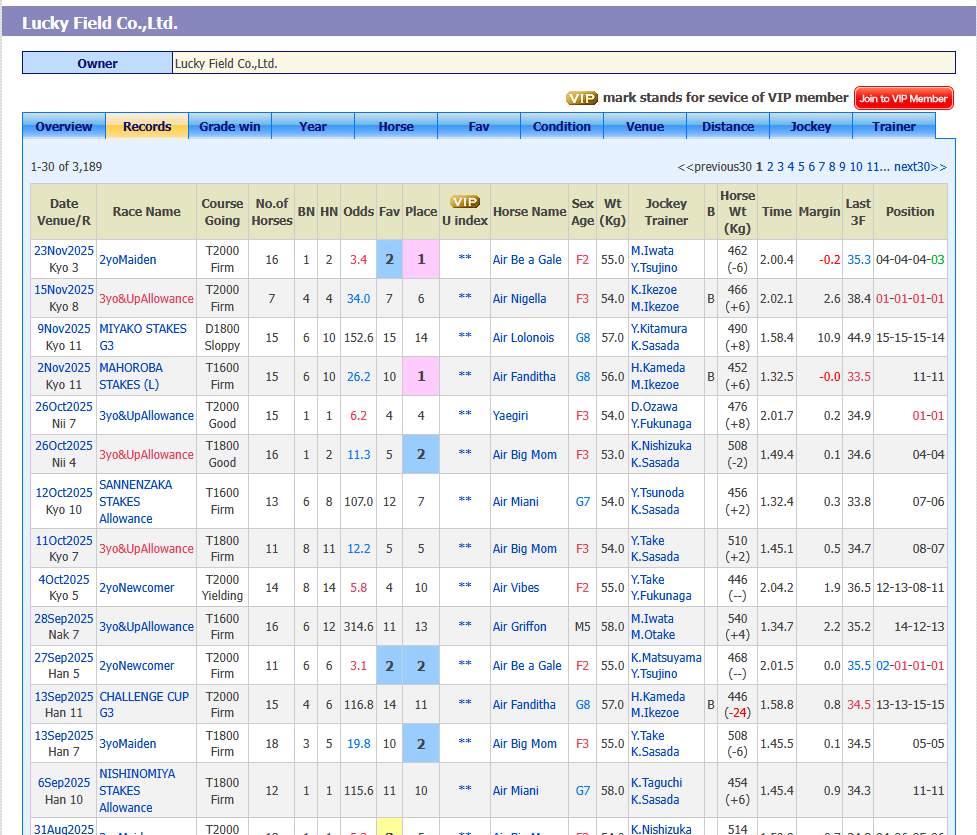Open the Overview tab
This screenshot has height=835, width=977.
[x=64, y=126]
